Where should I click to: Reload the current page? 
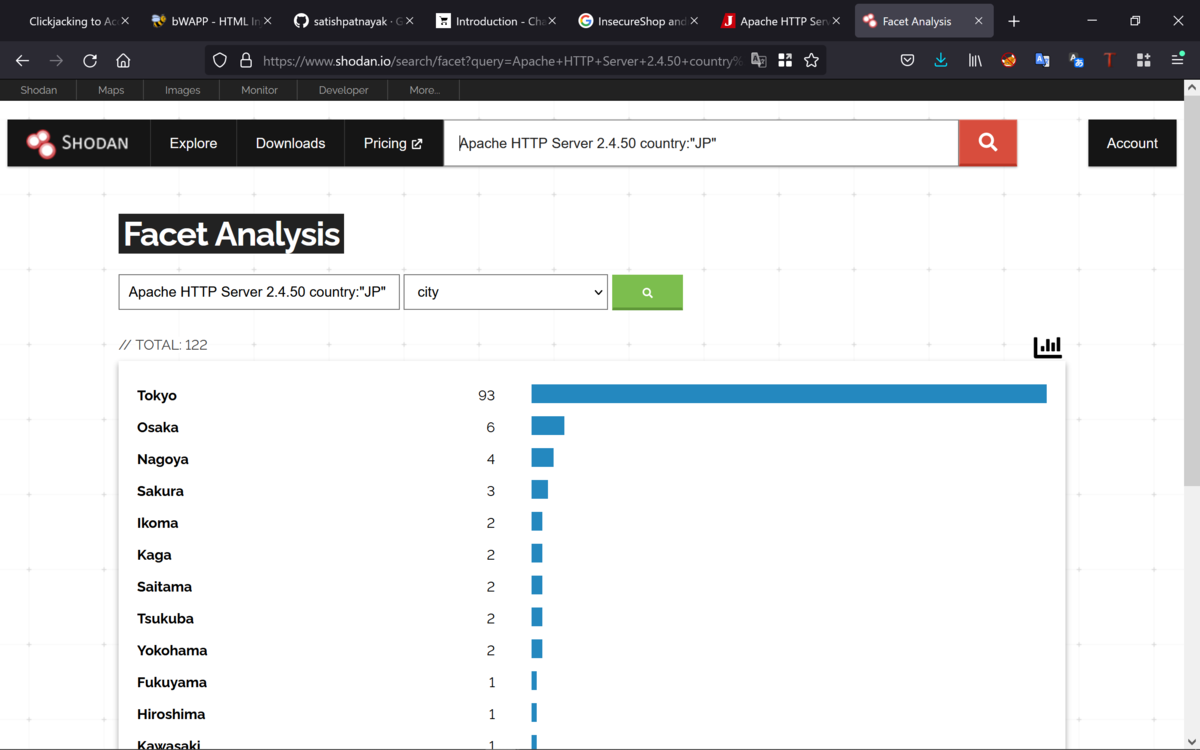[x=90, y=61]
